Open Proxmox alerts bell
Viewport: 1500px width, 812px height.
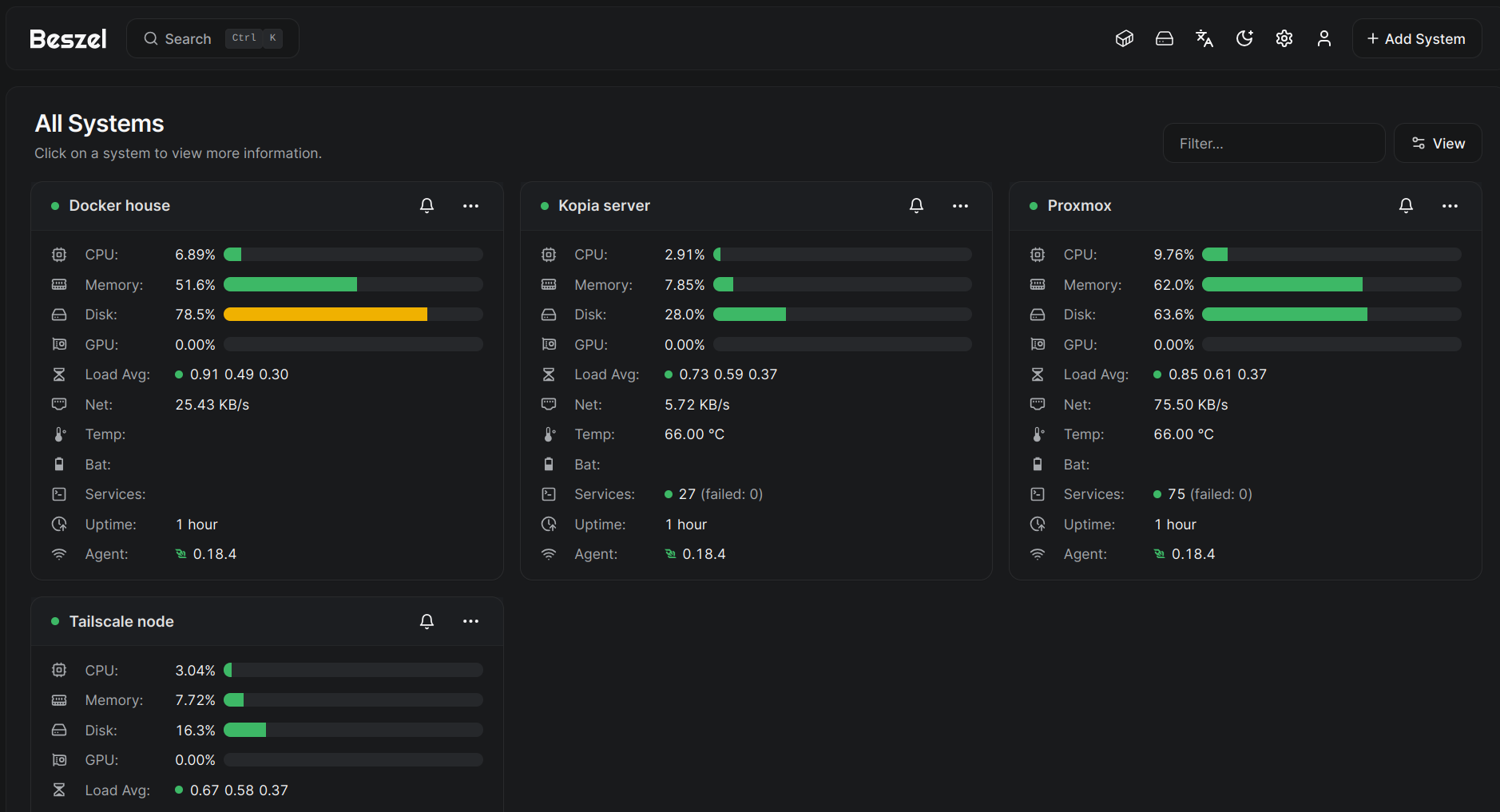click(1406, 206)
